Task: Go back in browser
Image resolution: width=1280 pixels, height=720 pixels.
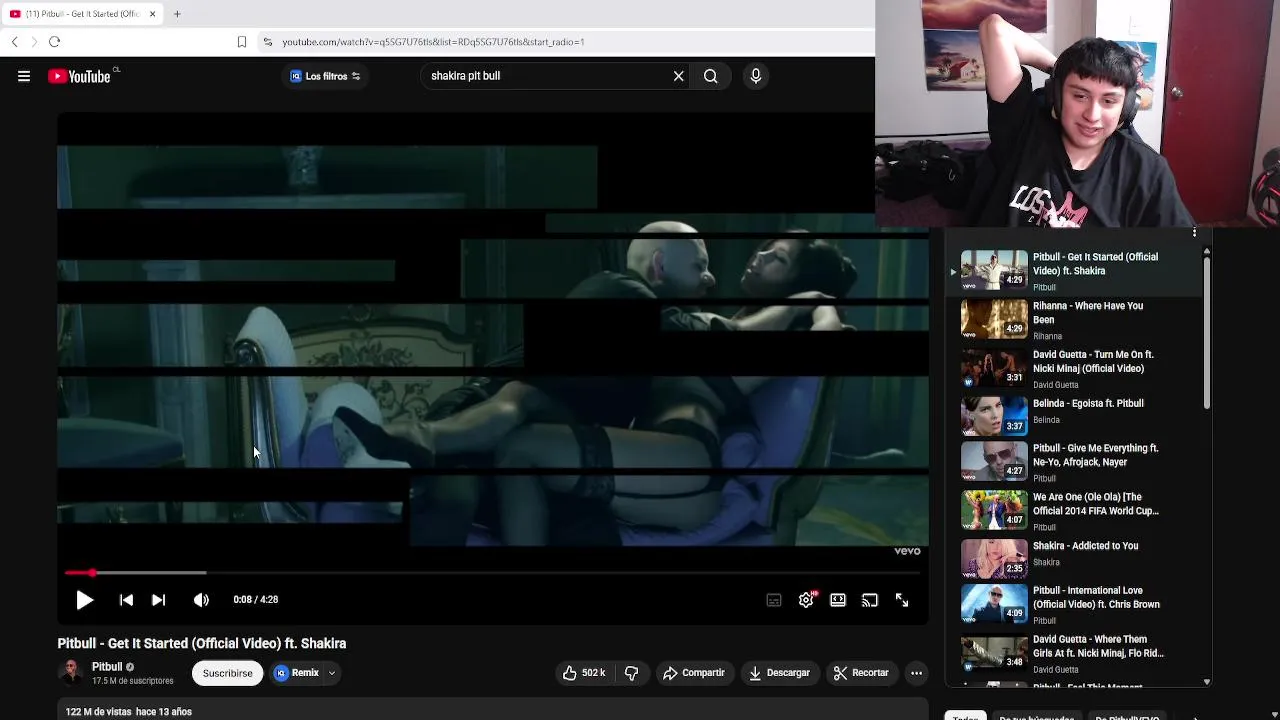Action: click(x=14, y=42)
